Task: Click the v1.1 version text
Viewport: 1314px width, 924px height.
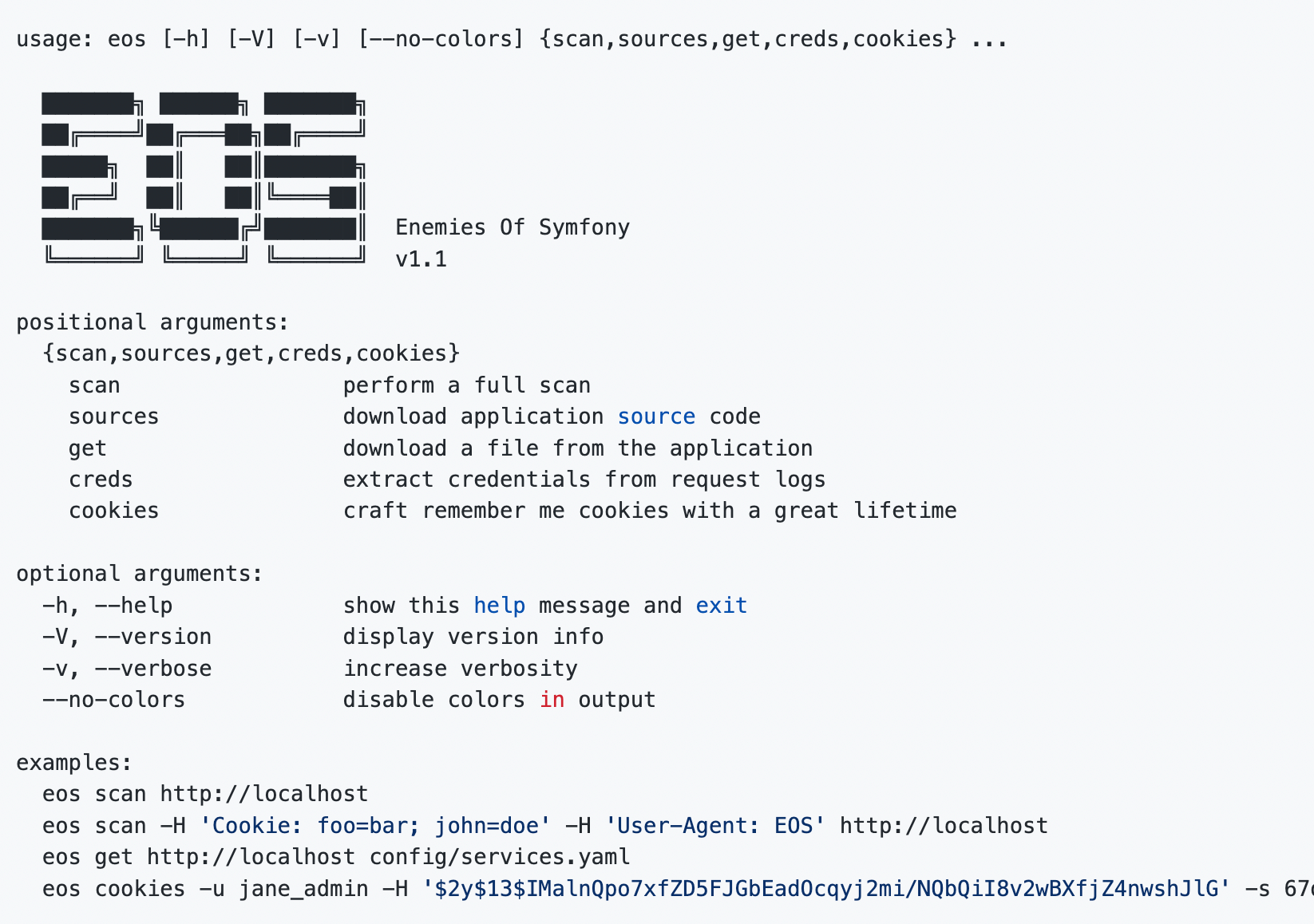Action: (422, 259)
